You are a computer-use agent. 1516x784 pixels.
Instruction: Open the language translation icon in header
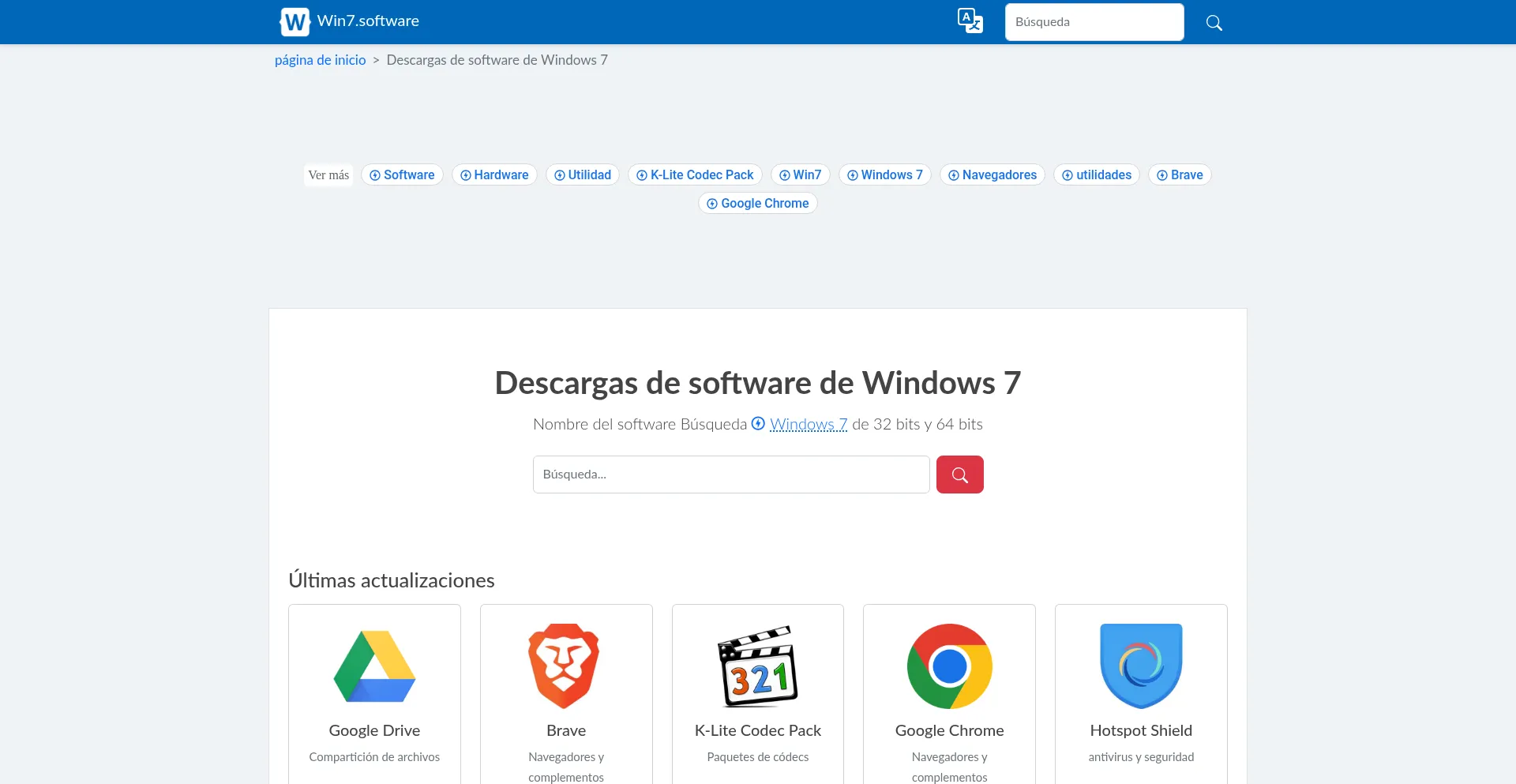(970, 21)
